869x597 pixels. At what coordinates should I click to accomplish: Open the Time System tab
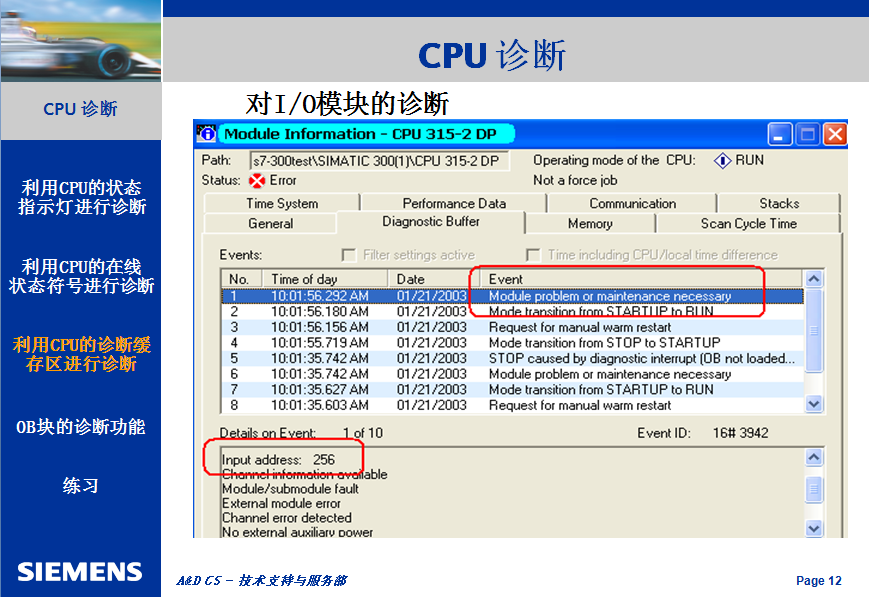point(282,203)
